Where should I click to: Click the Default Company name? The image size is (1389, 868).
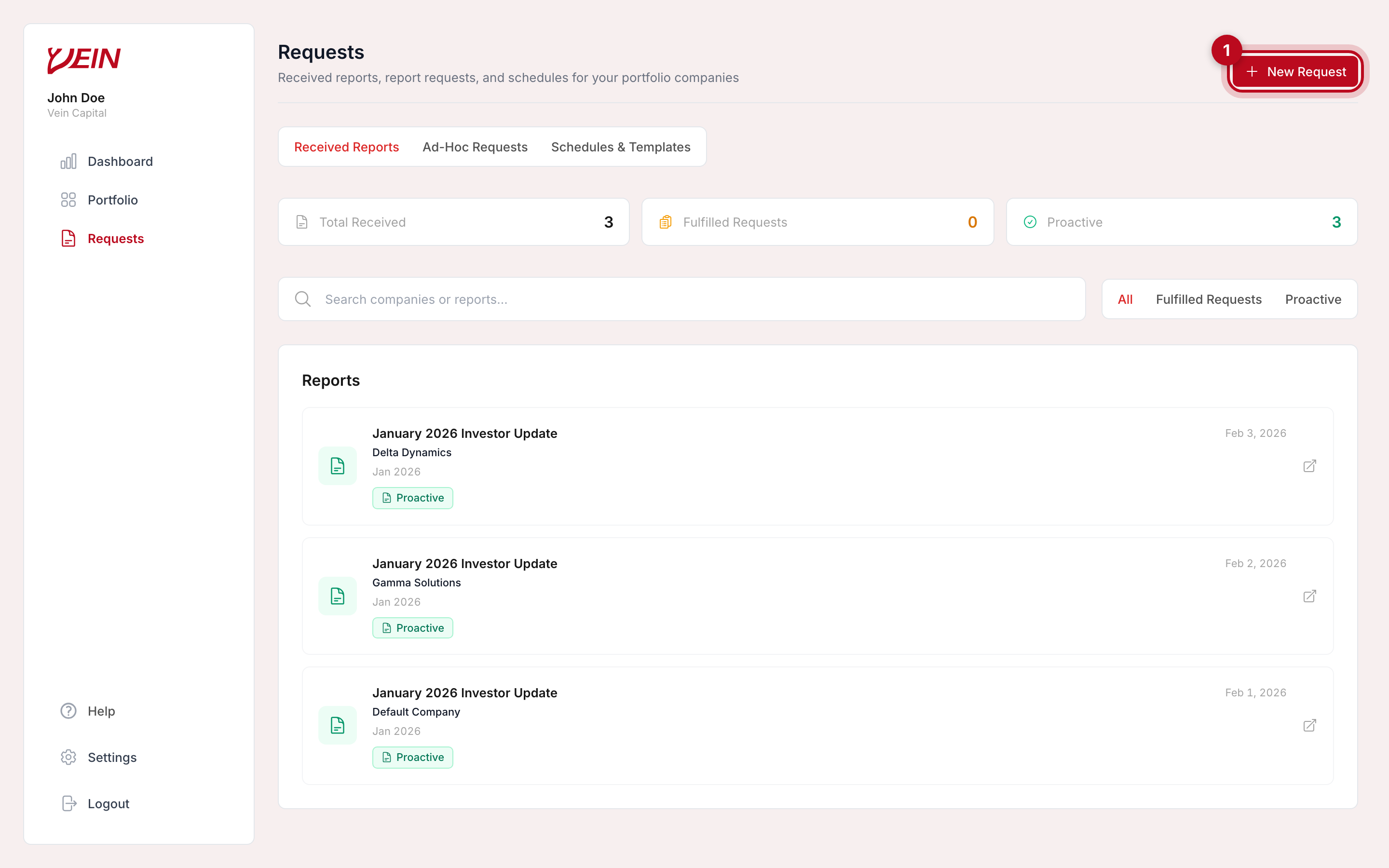416,712
